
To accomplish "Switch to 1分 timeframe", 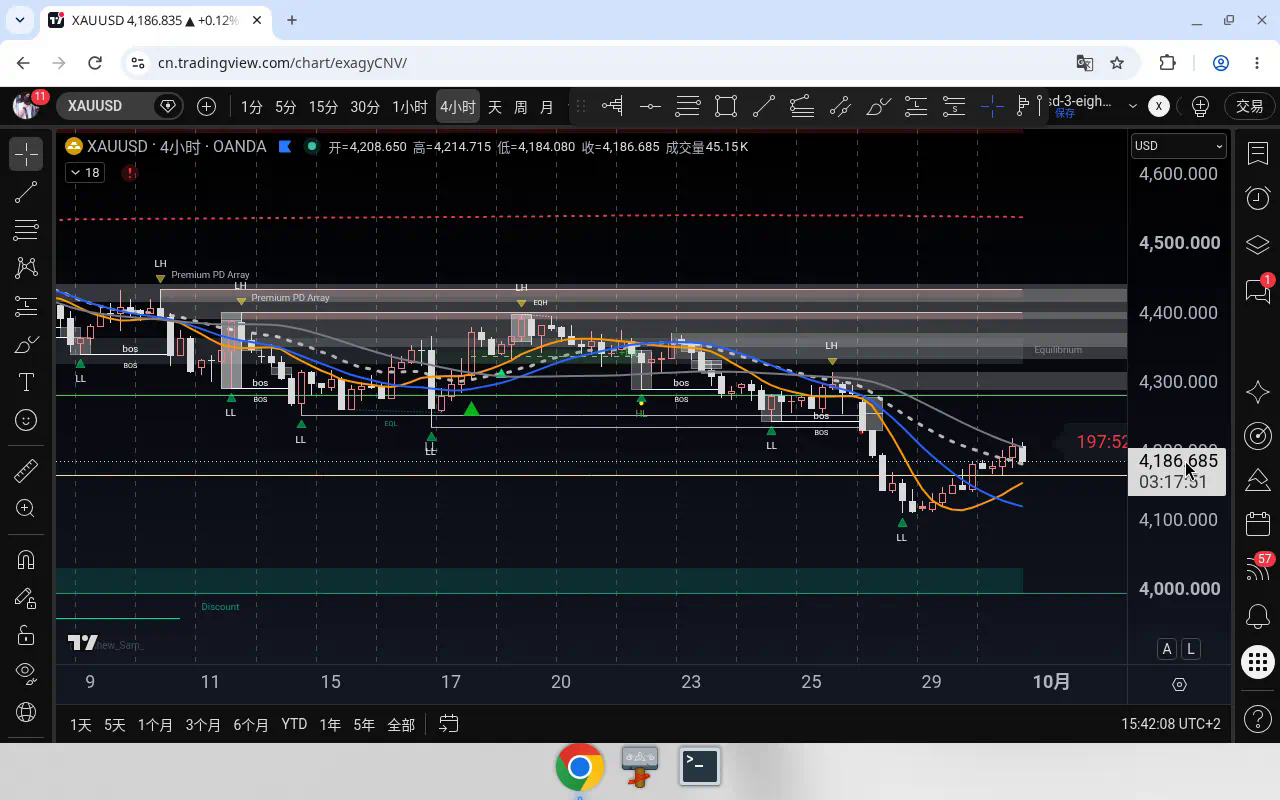I will pyautogui.click(x=251, y=106).
